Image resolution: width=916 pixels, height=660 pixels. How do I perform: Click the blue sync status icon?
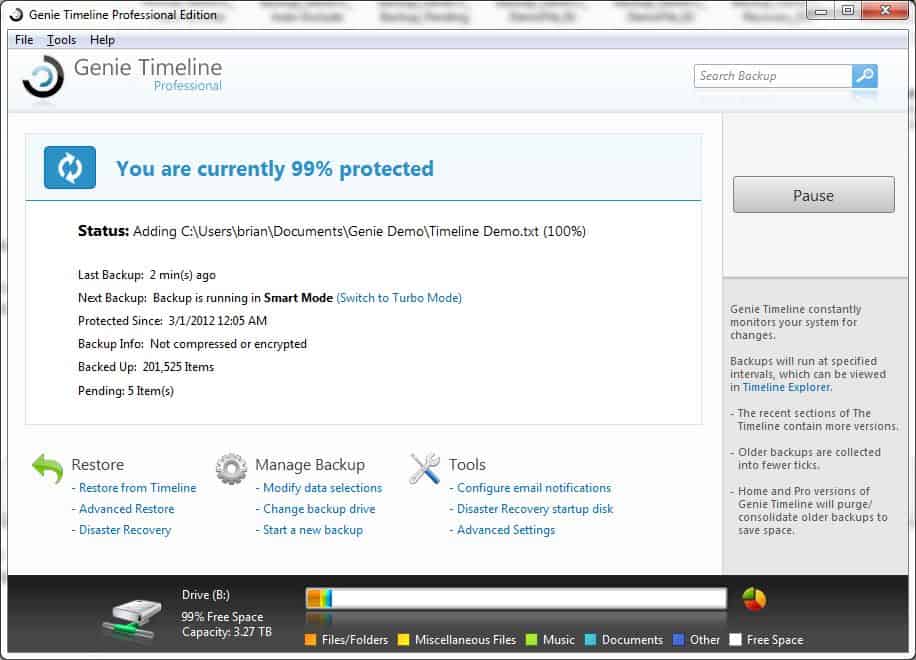coord(70,168)
